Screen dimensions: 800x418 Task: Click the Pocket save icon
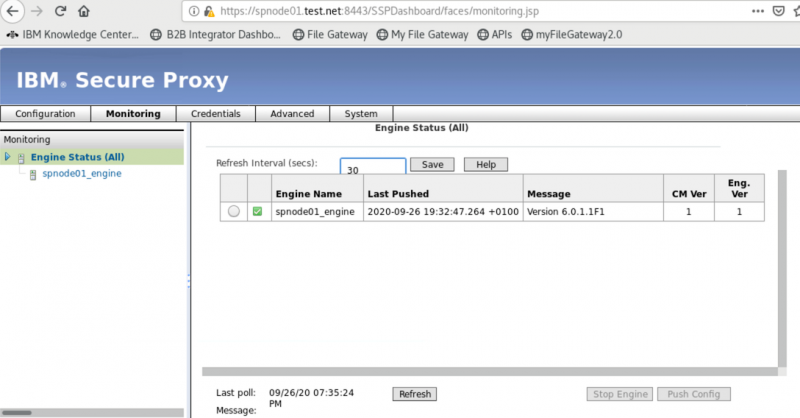pos(778,11)
